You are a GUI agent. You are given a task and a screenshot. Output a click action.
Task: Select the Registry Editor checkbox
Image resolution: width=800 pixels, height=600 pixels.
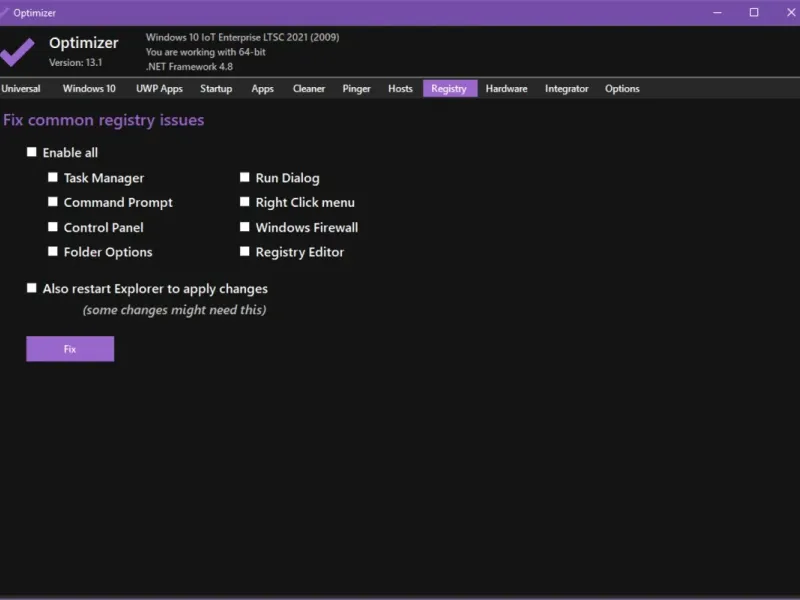[245, 251]
